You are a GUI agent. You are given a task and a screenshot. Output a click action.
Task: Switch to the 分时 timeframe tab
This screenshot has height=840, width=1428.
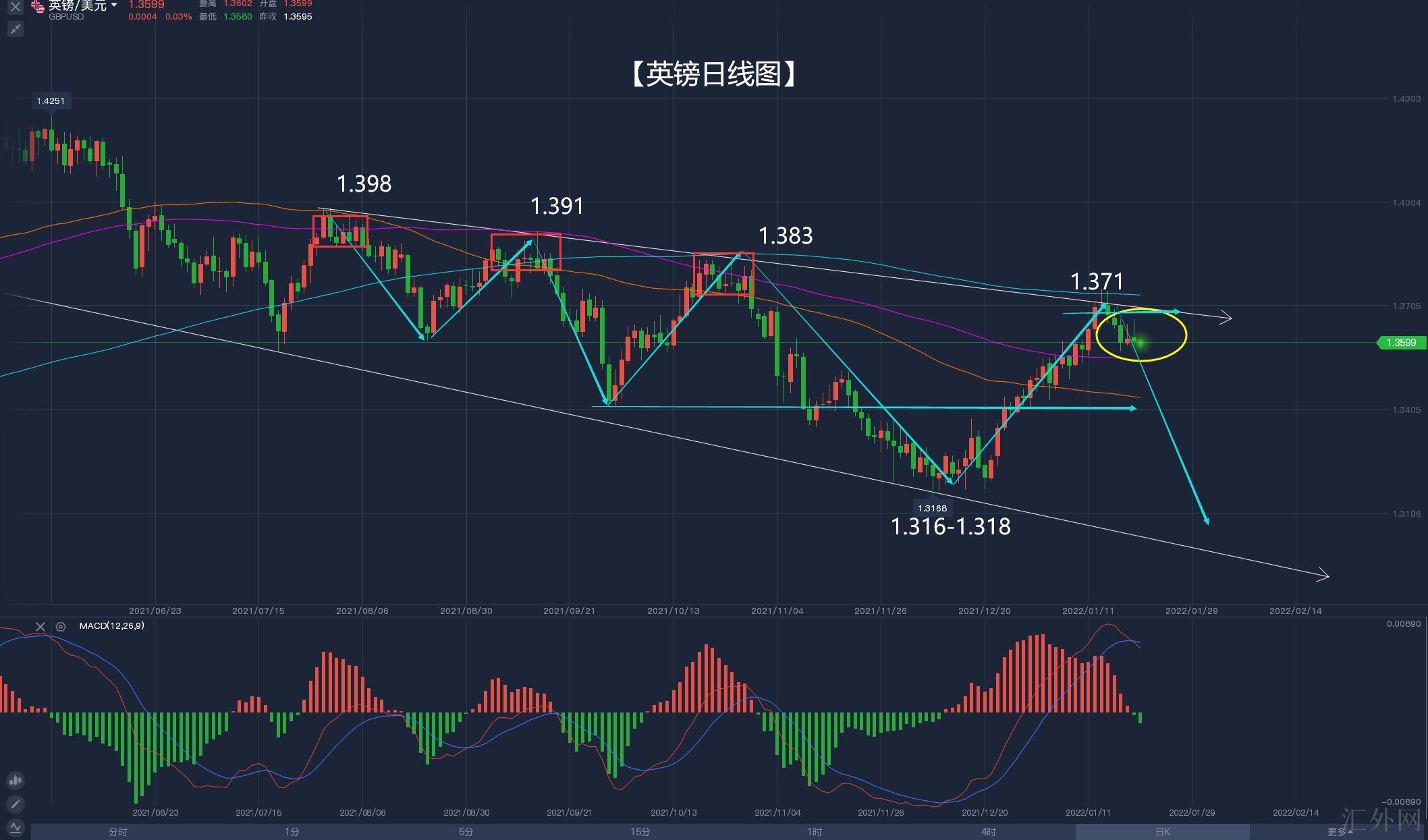[x=118, y=832]
